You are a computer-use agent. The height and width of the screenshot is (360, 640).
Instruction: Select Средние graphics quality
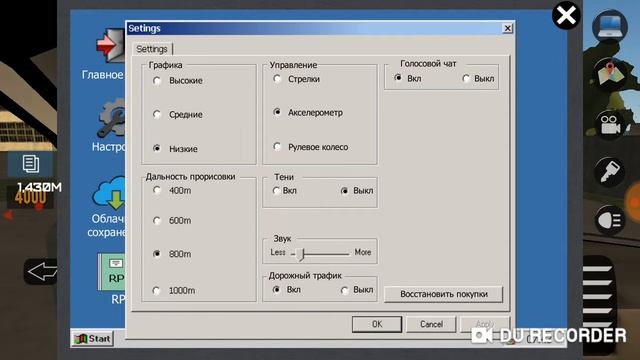(157, 115)
